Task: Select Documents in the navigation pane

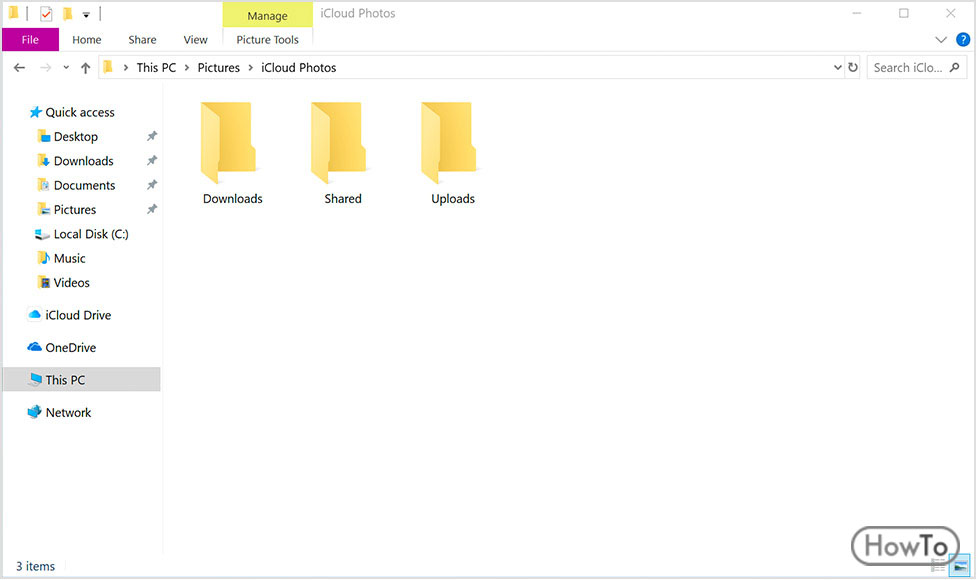Action: point(76,185)
